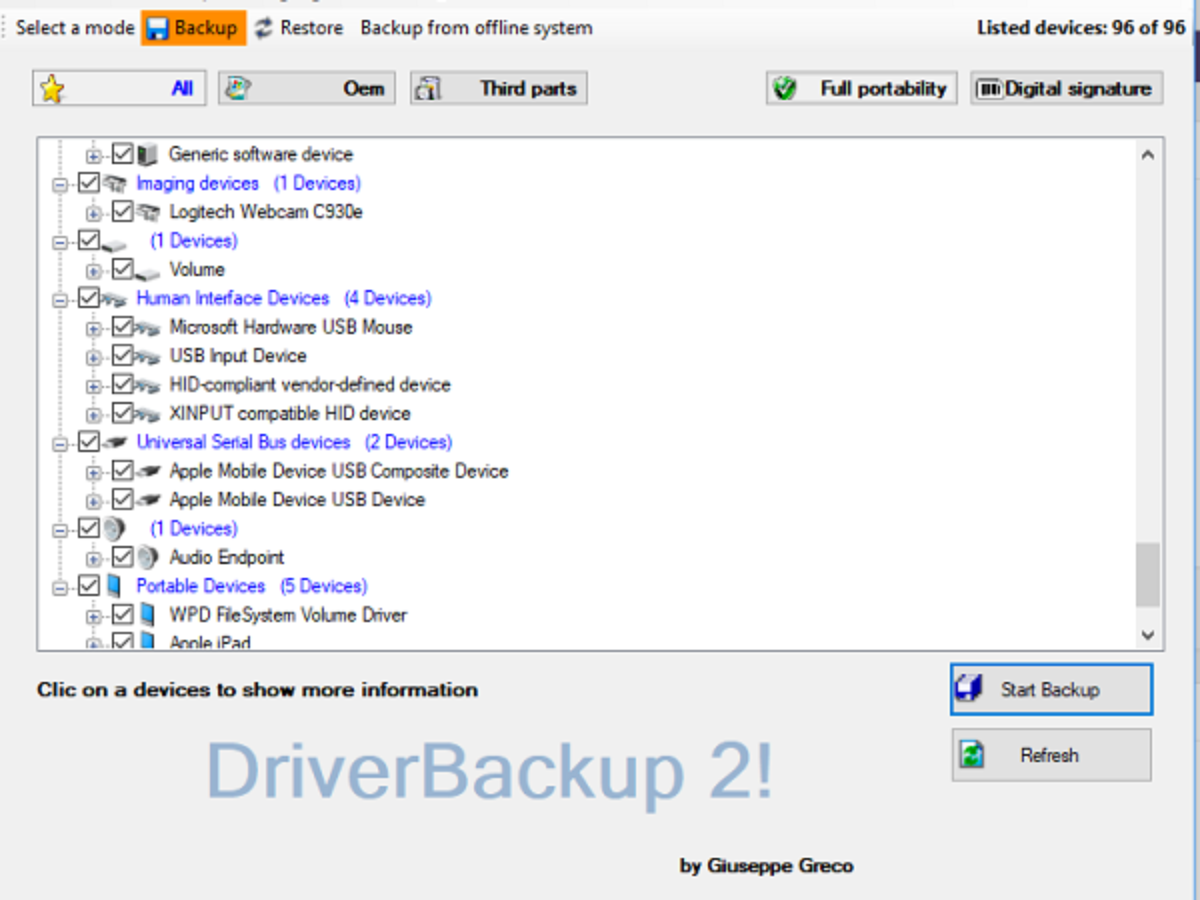Click the floppy disk icon in Backup mode
The image size is (1200, 900).
point(158,28)
